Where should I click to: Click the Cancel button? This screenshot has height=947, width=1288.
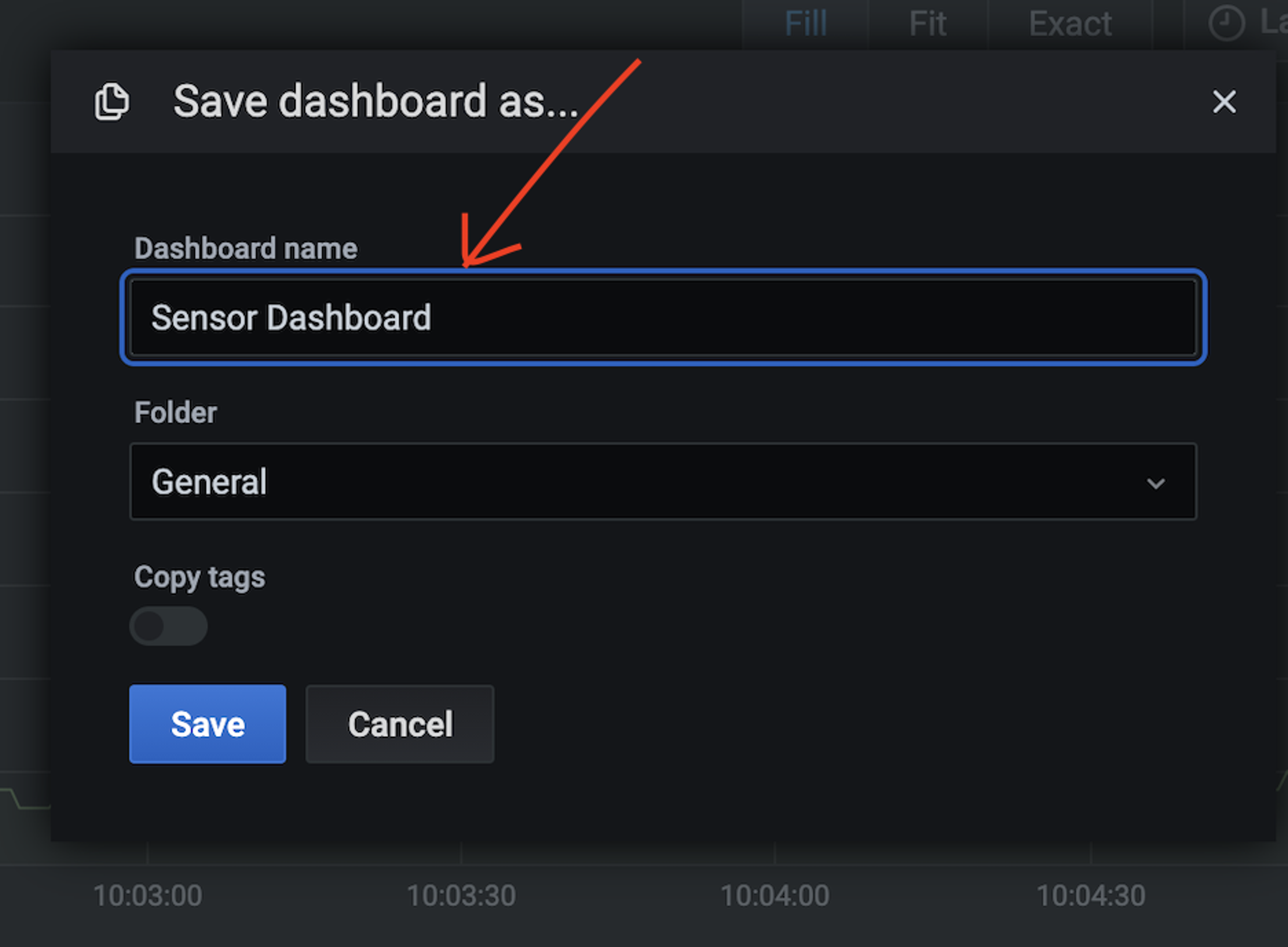(x=400, y=724)
